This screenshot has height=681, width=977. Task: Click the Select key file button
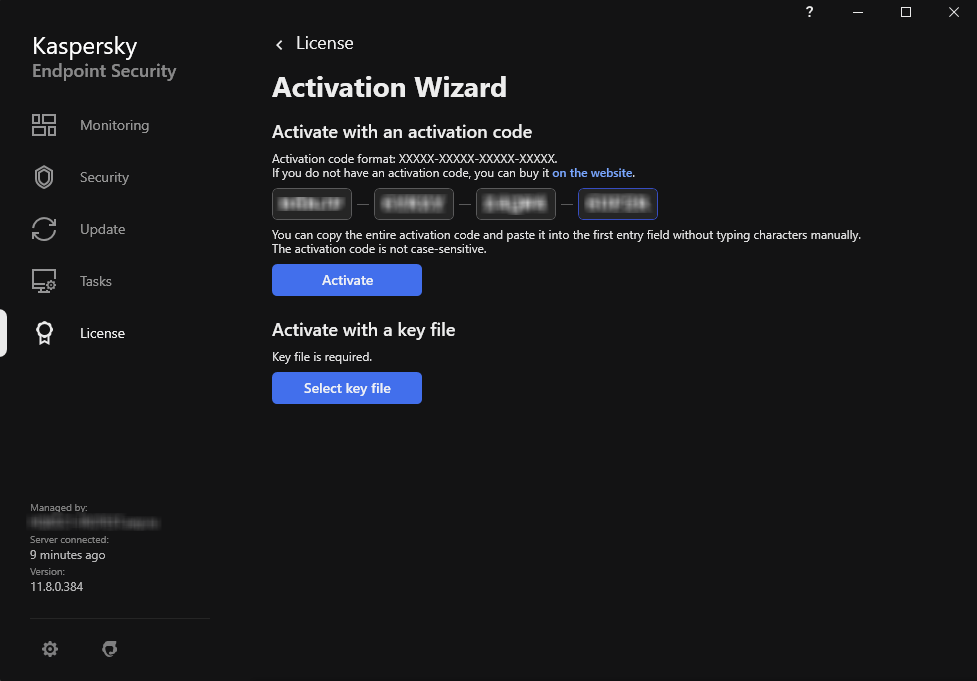coord(347,388)
